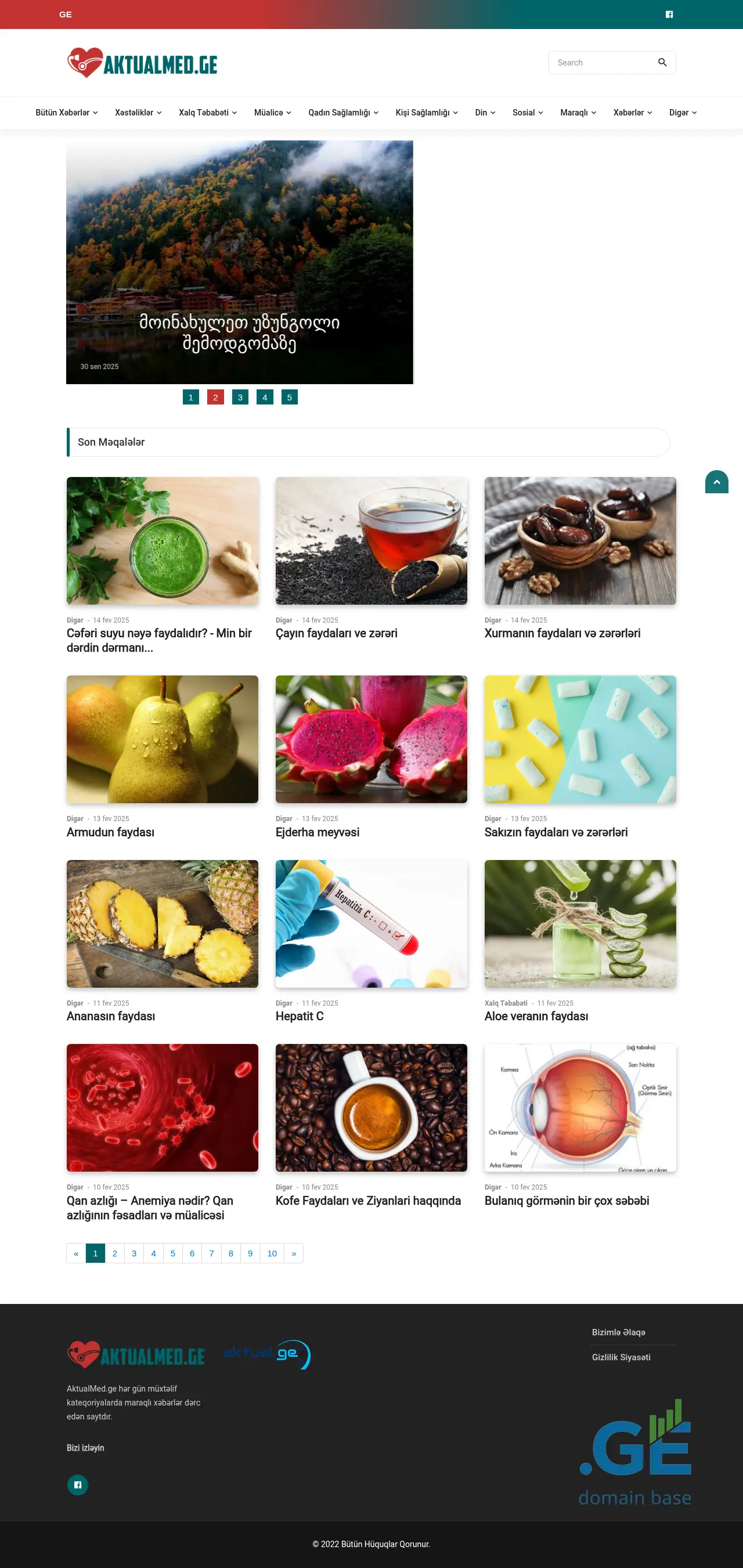The height and width of the screenshot is (1568, 743).
Task: Open the Gizlilik Siyasəti link
Action: (x=621, y=1357)
